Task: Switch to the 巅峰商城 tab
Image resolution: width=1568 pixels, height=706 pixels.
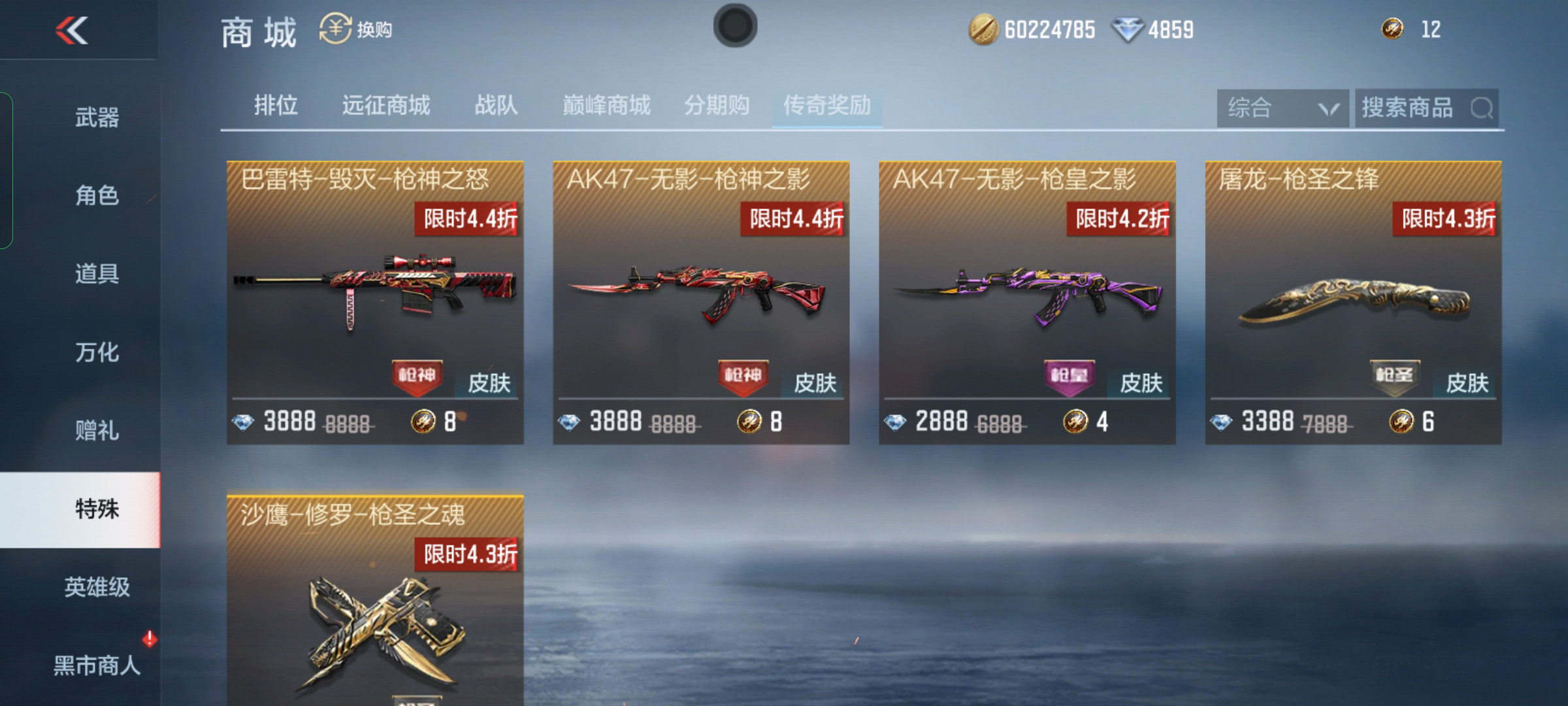Action: [606, 105]
